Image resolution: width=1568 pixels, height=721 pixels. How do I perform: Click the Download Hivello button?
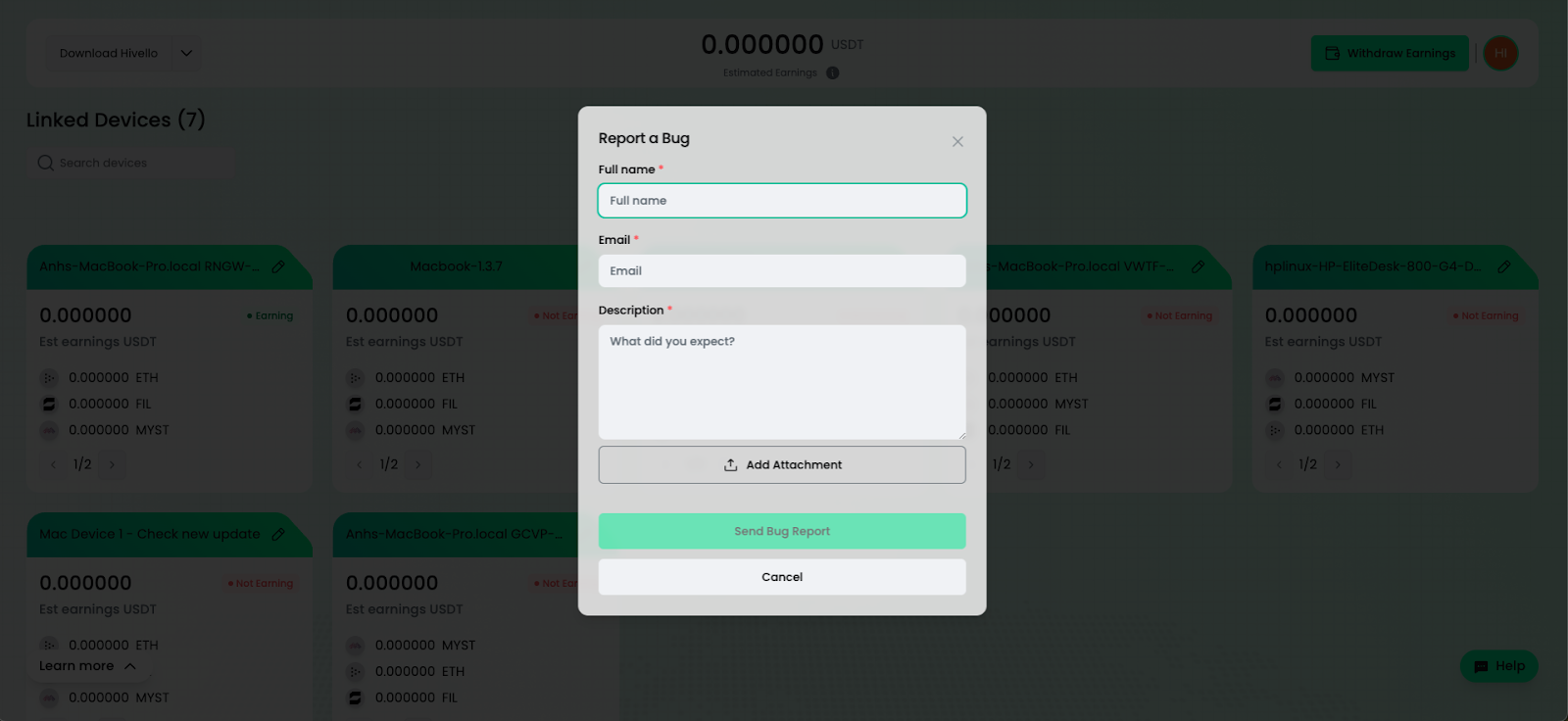point(108,53)
